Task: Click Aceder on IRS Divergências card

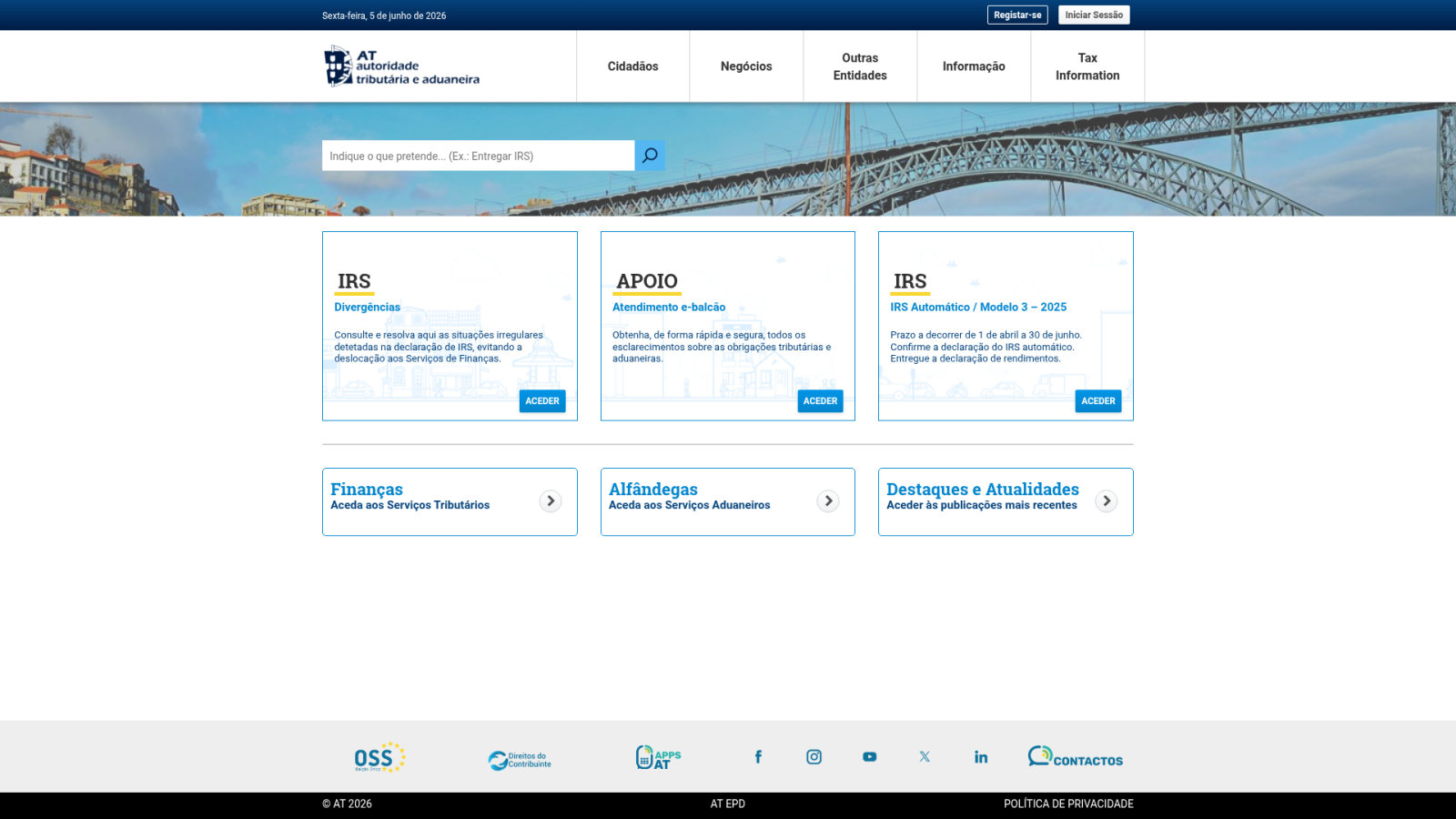Action: (x=542, y=401)
